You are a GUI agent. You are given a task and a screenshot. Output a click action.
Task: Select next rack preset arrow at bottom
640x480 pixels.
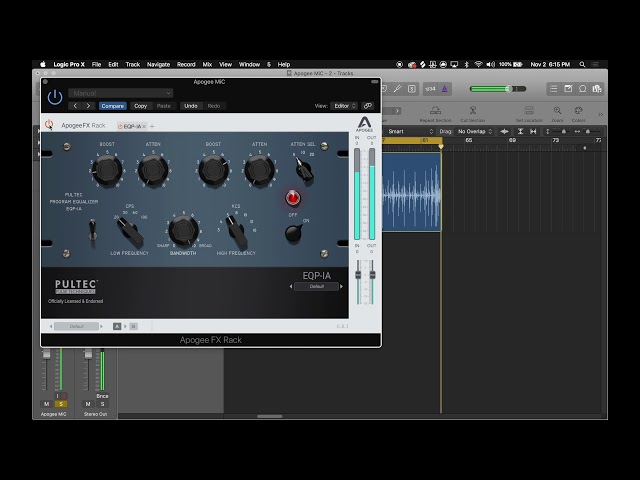[102, 326]
